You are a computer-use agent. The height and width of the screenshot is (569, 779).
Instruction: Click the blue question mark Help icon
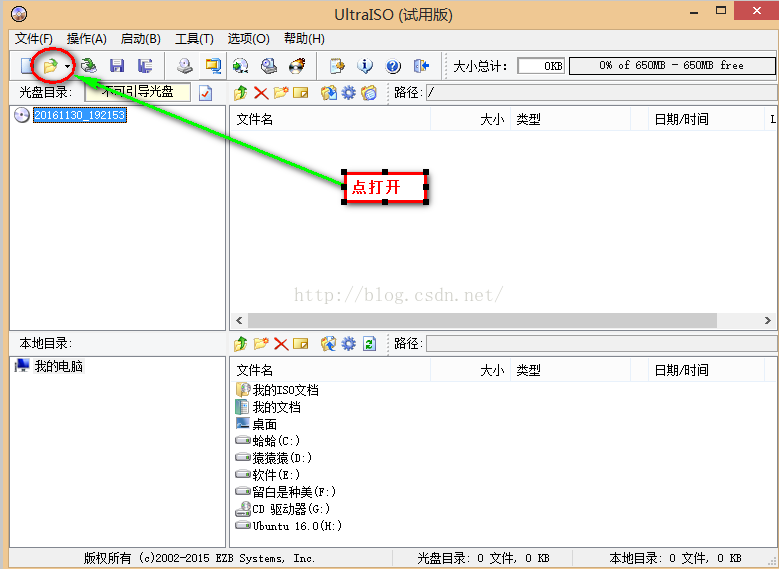(393, 66)
